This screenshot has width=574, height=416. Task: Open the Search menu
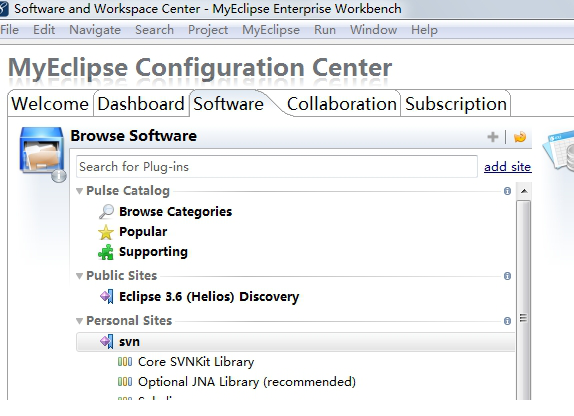pos(154,30)
